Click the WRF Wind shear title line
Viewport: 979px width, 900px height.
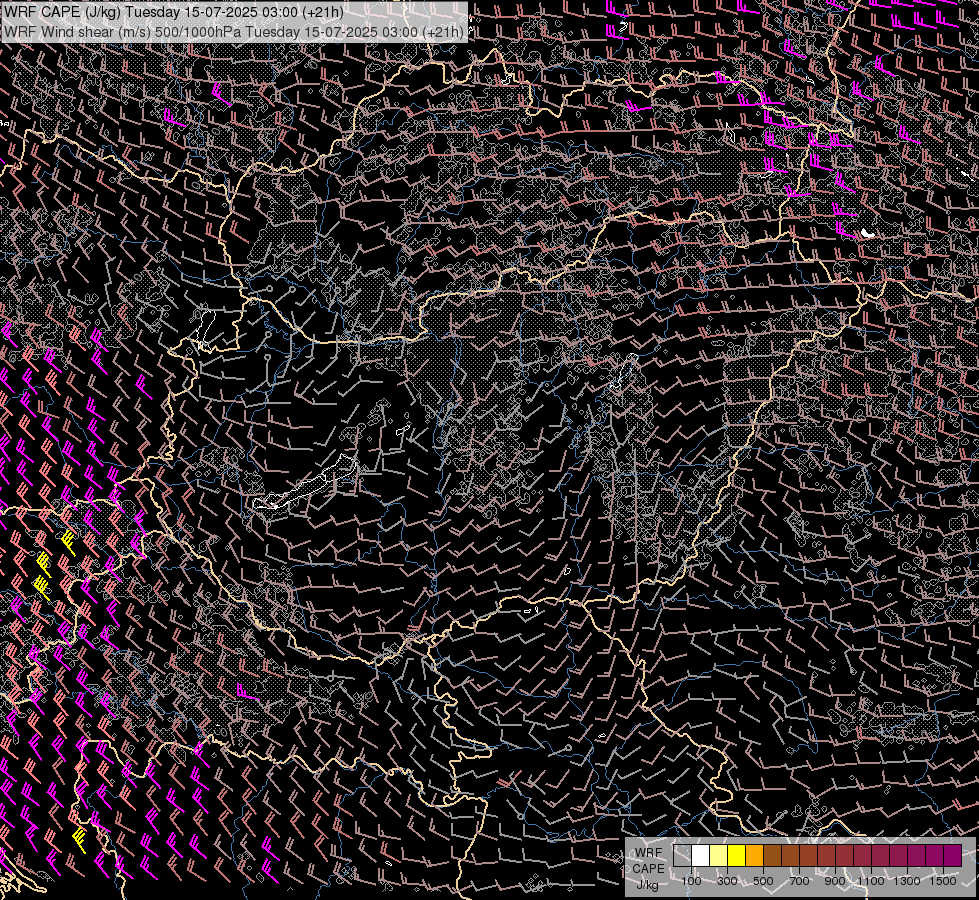234,32
